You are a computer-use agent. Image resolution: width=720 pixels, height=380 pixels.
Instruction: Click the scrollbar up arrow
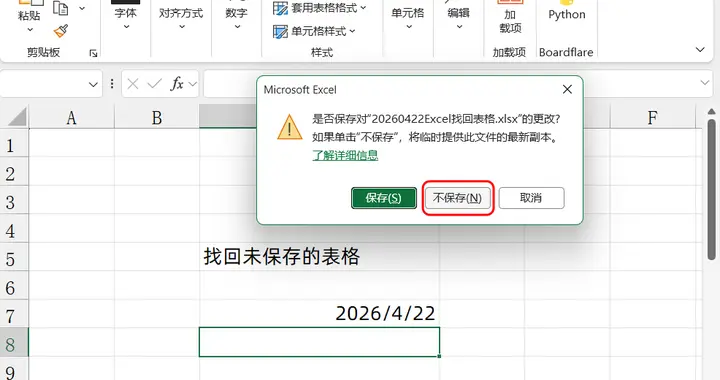click(712, 111)
